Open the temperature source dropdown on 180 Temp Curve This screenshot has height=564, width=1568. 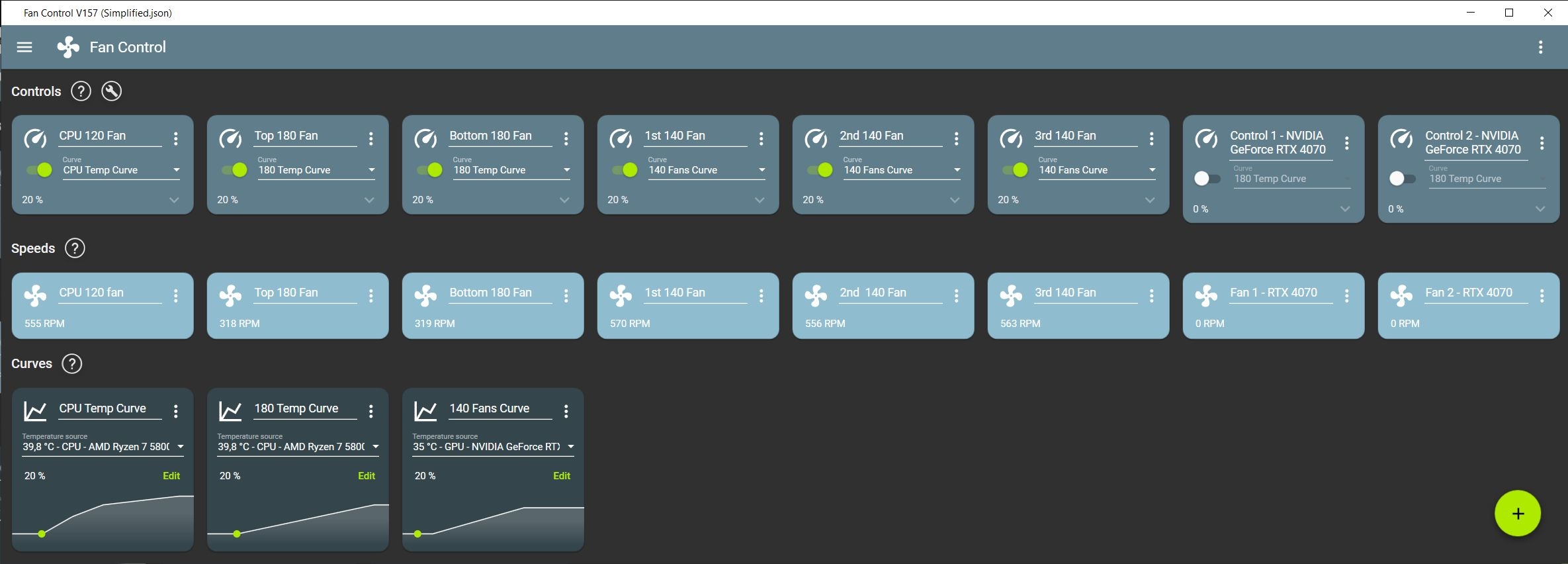pyautogui.click(x=298, y=447)
